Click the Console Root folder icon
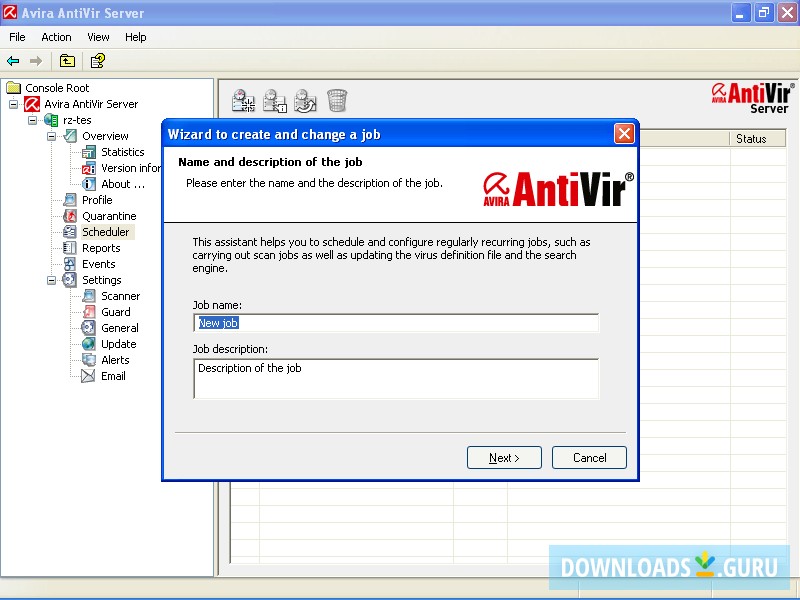 13,88
